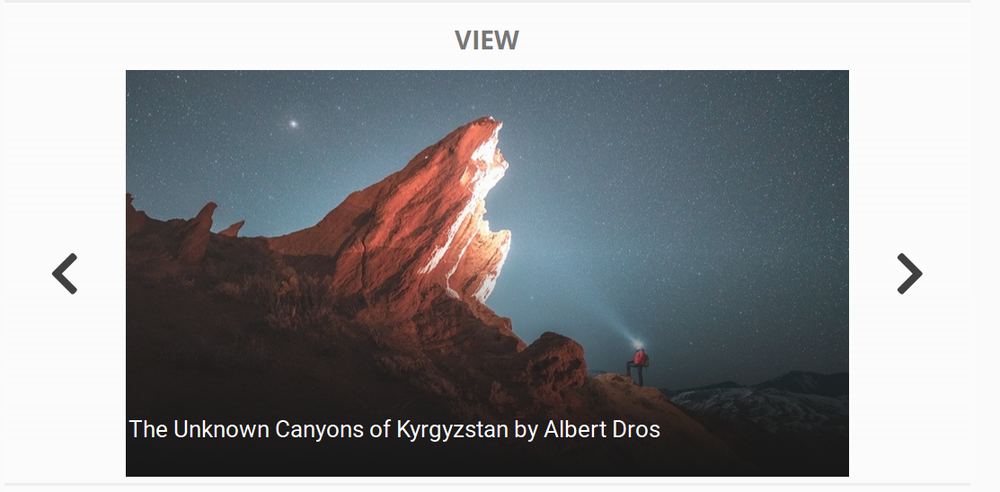
Task: Click the page's right-edge scrollbar strip
Action: coord(985,246)
